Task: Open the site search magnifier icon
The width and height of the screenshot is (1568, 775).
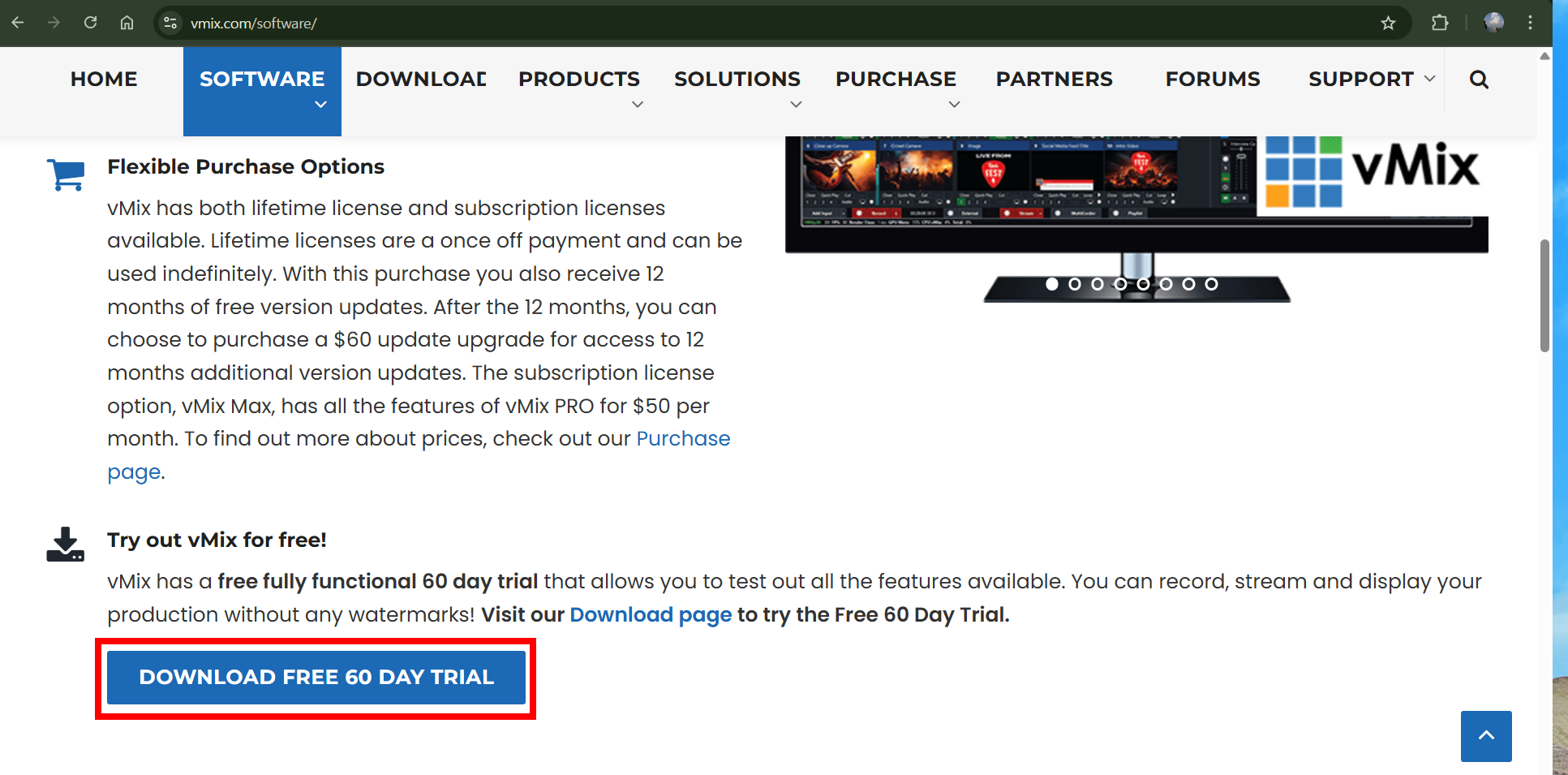Action: 1479,80
